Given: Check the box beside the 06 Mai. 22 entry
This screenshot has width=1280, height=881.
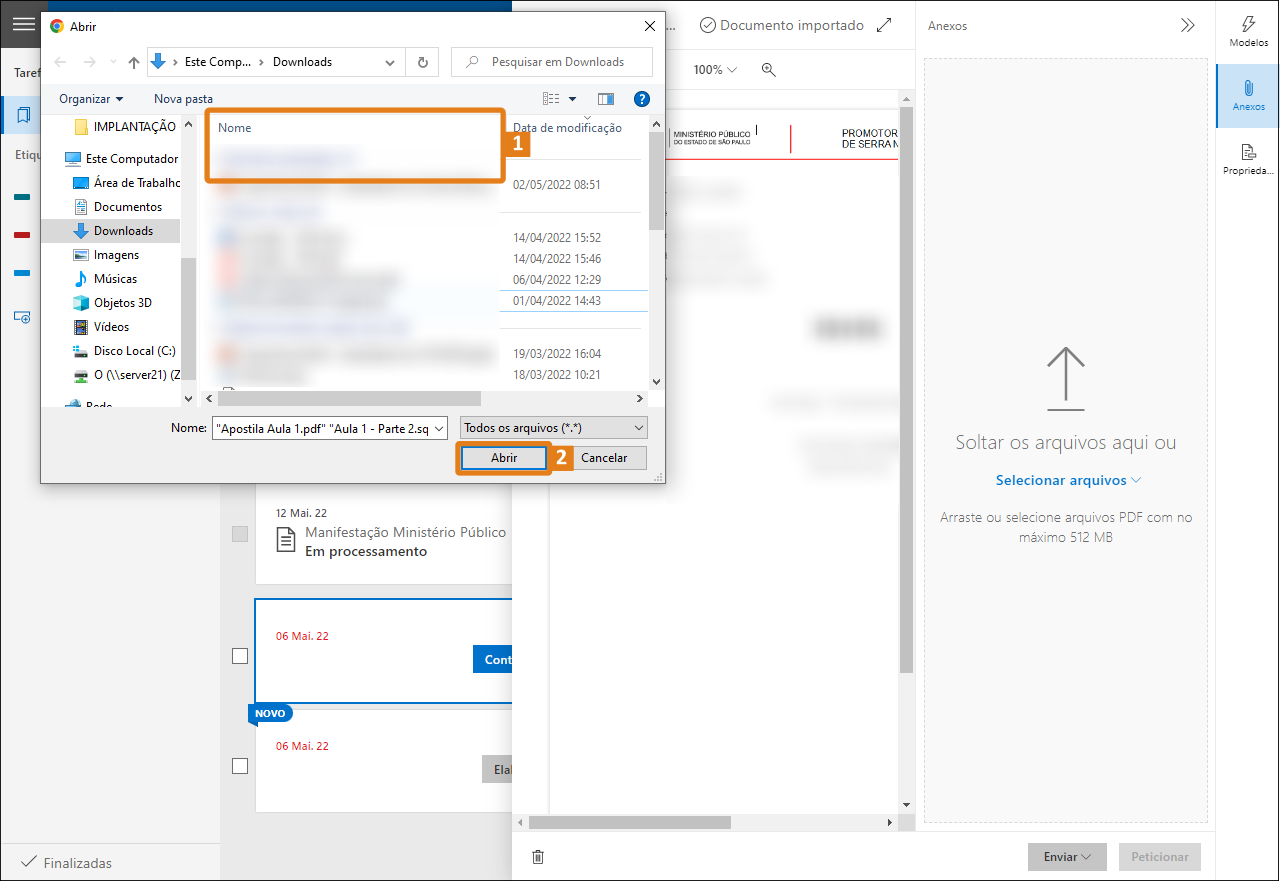Looking at the screenshot, I should point(240,656).
